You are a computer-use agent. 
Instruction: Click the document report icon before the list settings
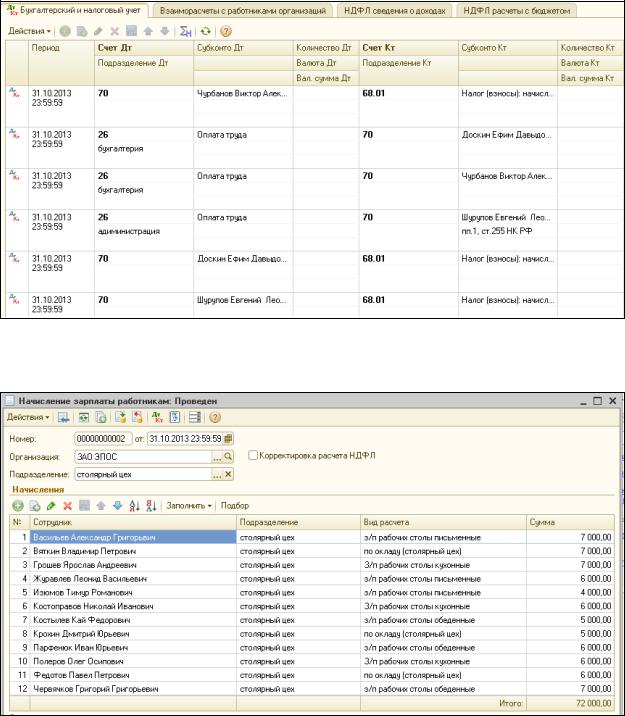[x=175, y=417]
